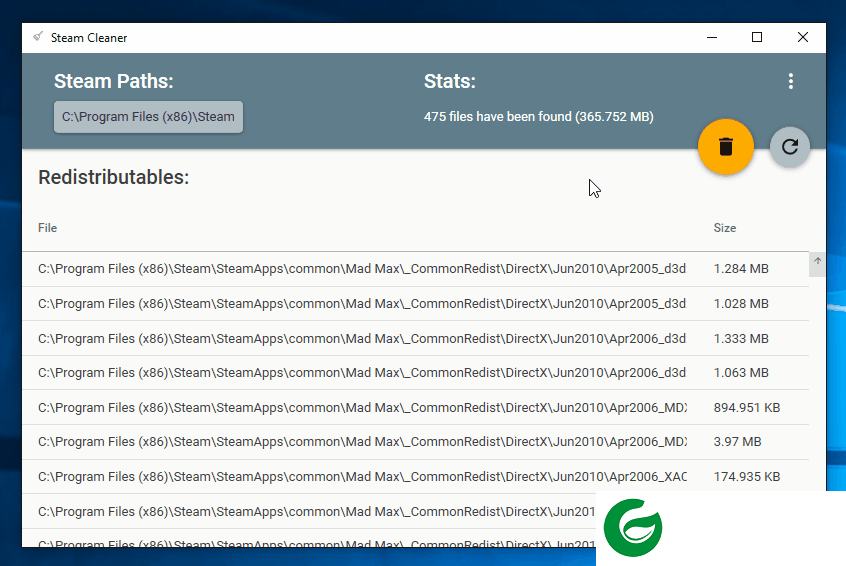
Task: Select the row with size 1.063 MB
Action: tap(415, 373)
